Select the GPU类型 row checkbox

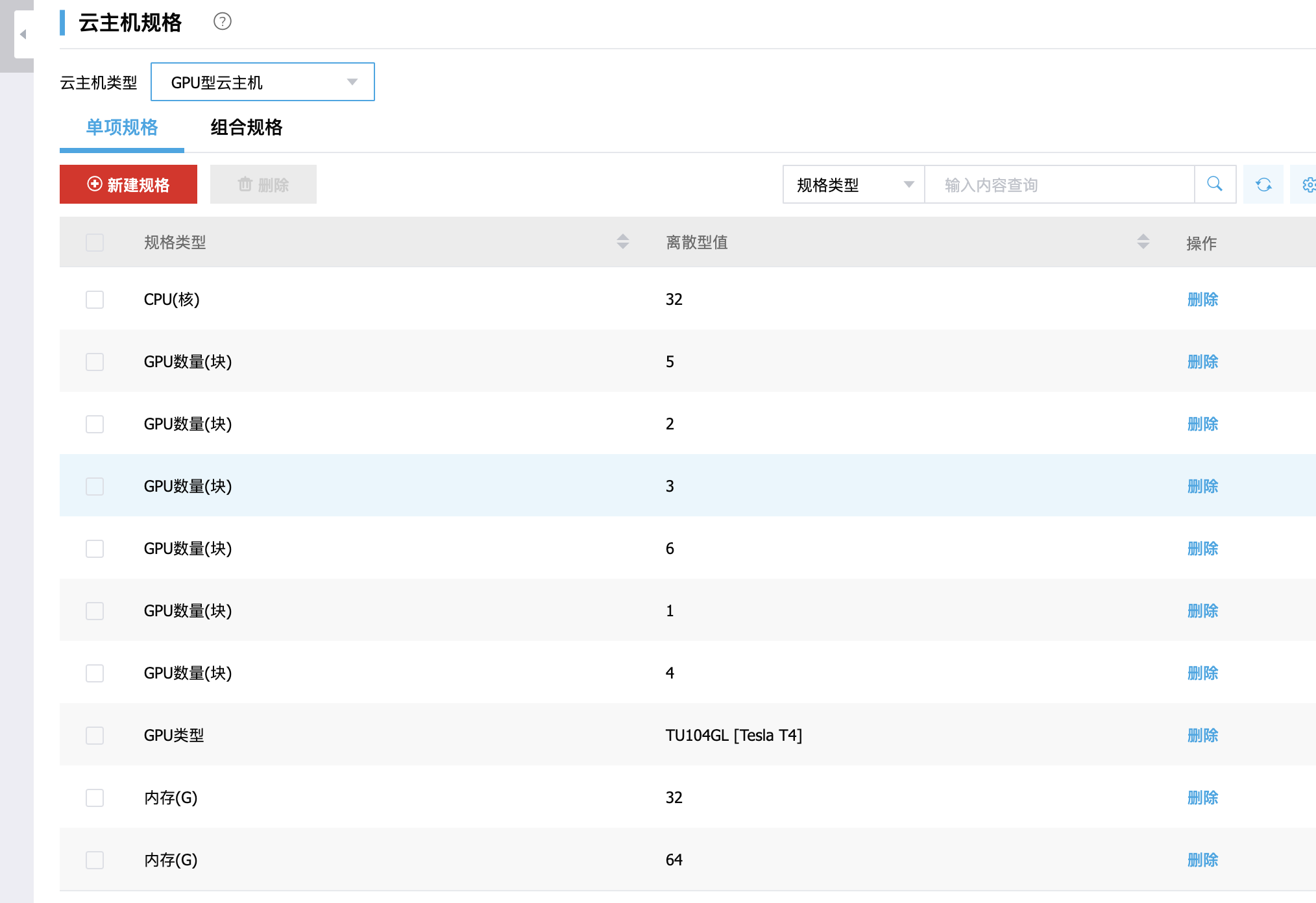coord(95,736)
